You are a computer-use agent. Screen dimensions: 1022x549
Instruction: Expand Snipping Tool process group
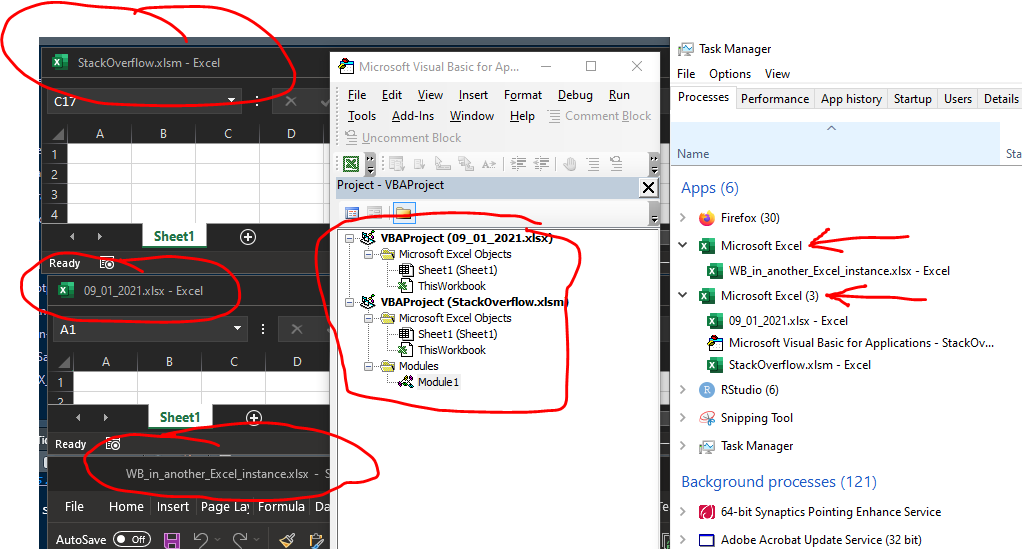pos(683,417)
